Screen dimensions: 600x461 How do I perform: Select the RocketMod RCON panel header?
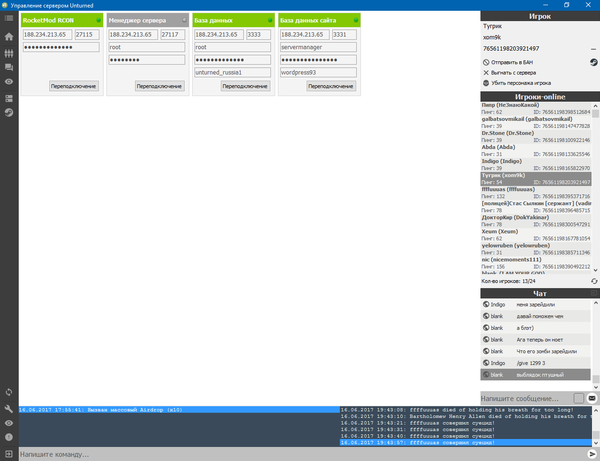(x=62, y=20)
